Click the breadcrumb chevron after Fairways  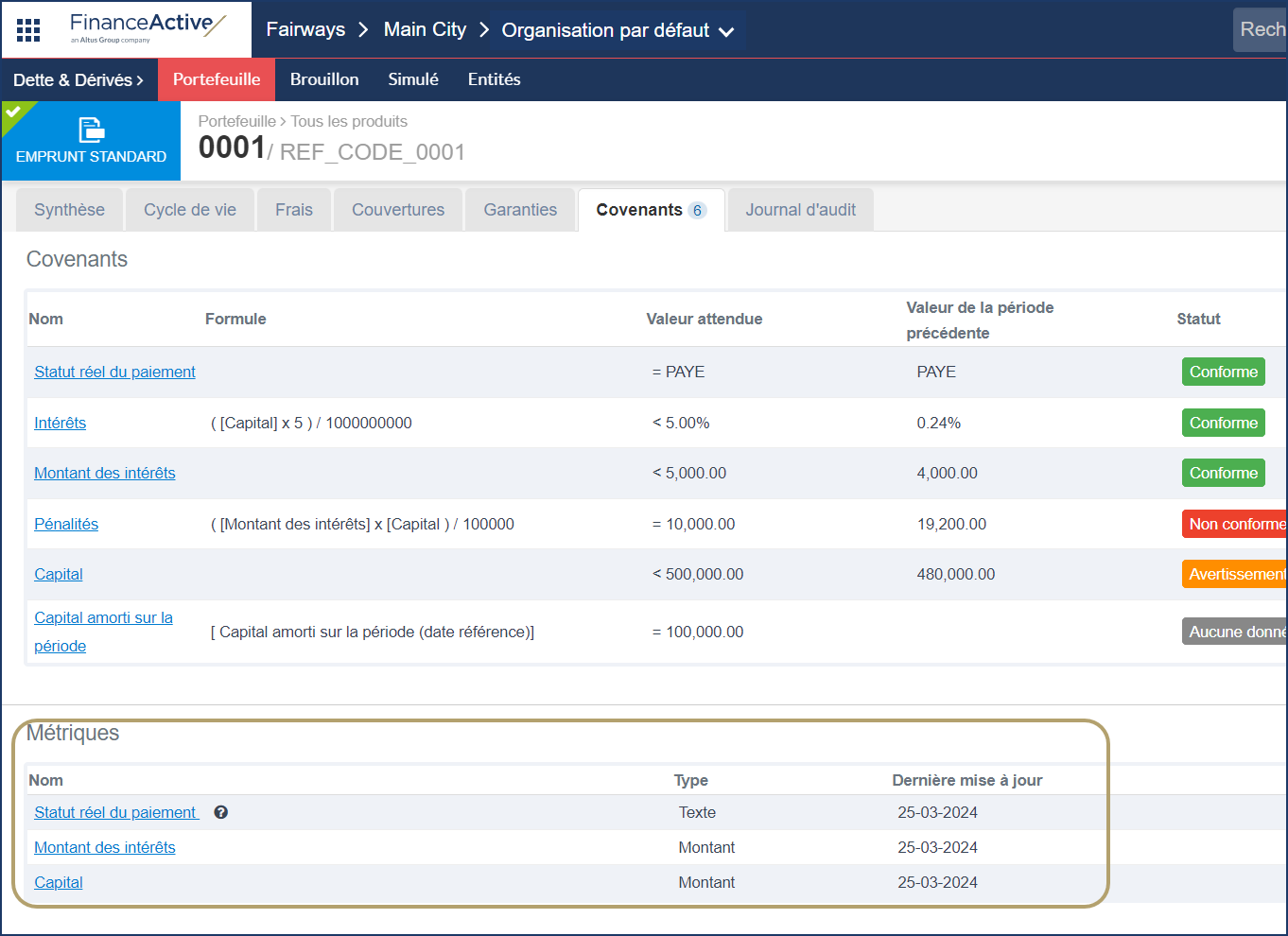click(362, 29)
